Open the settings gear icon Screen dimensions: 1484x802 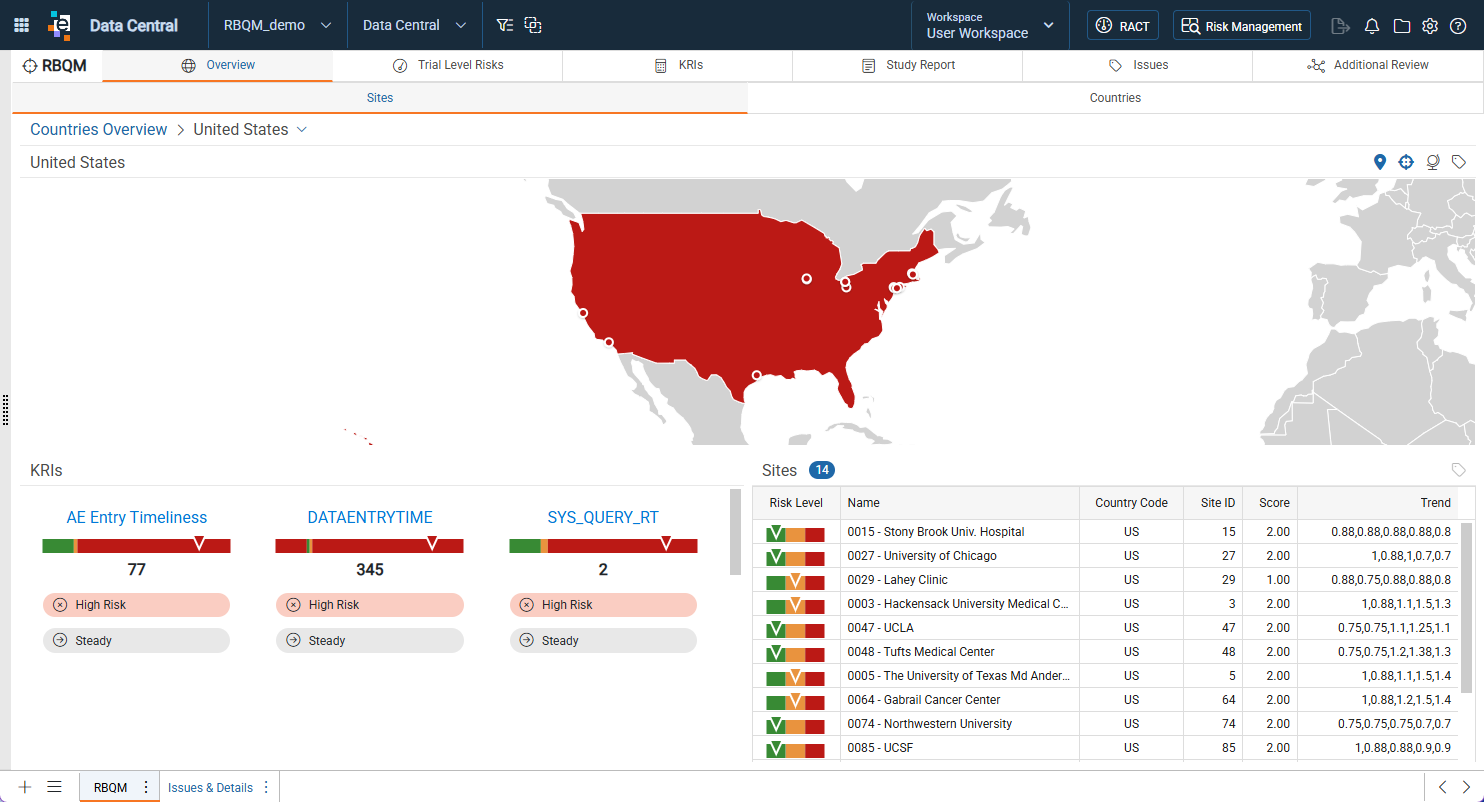pos(1430,26)
